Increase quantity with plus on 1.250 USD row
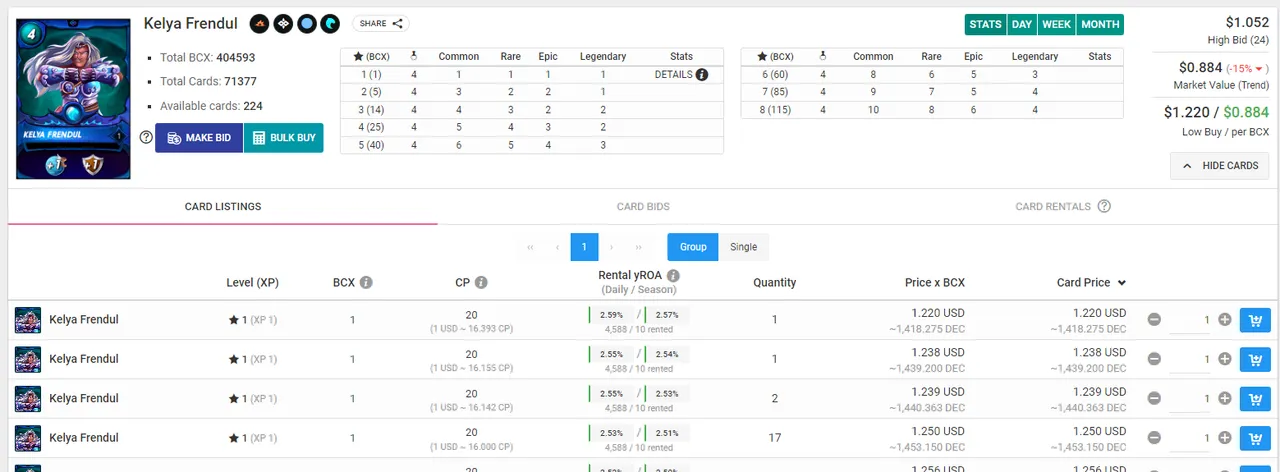Viewport: 1280px width, 472px height. pos(1225,438)
